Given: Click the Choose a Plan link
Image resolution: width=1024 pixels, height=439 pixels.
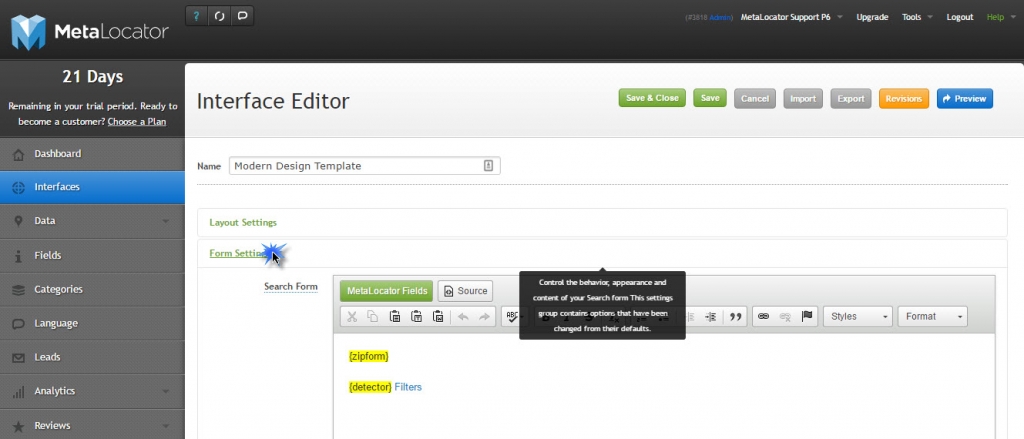Looking at the screenshot, I should pyautogui.click(x=136, y=122).
